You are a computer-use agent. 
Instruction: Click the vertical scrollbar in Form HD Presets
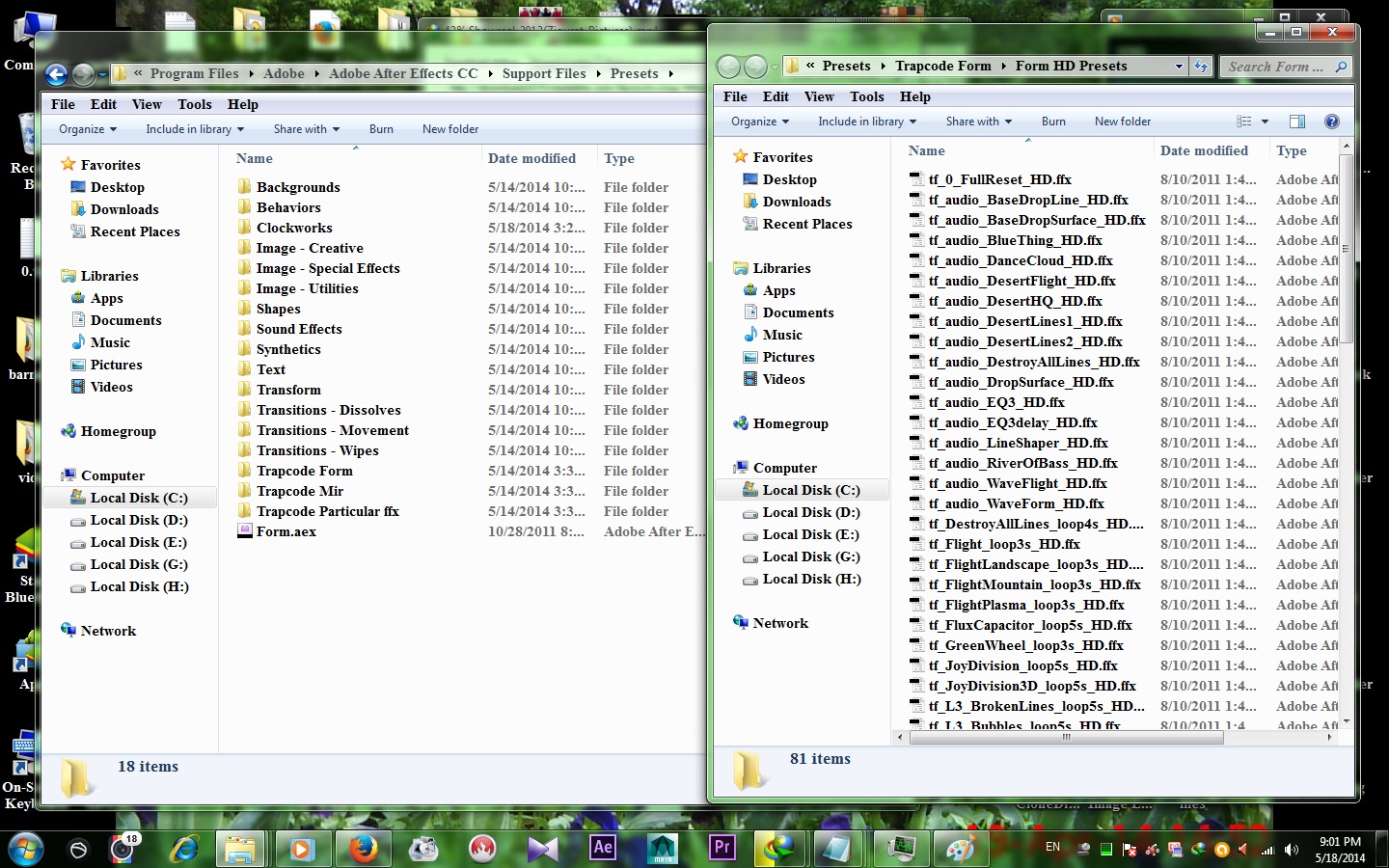click(x=1347, y=249)
